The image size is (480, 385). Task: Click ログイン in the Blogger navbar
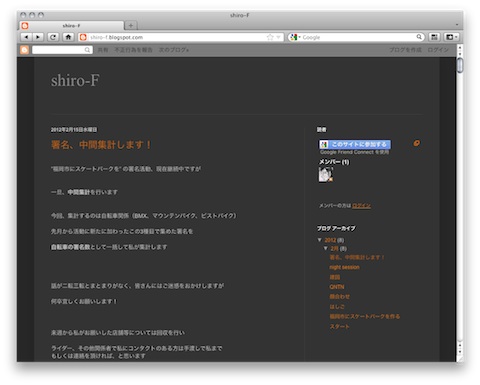point(438,50)
